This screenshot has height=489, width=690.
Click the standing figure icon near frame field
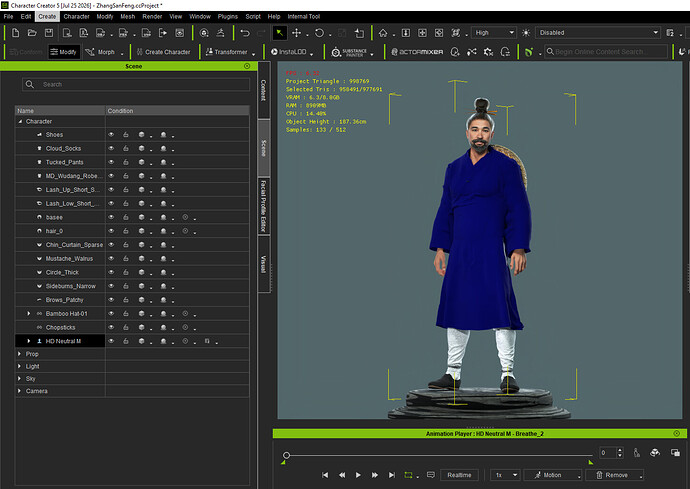637,452
